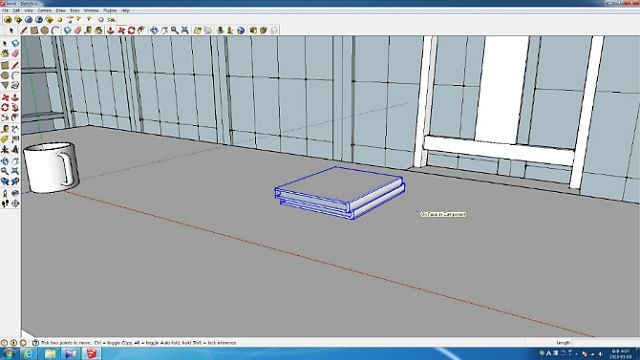Screen dimensions: 640x360
Task: Select the Text tool in Large Tool Set
Action: pos(15,139)
